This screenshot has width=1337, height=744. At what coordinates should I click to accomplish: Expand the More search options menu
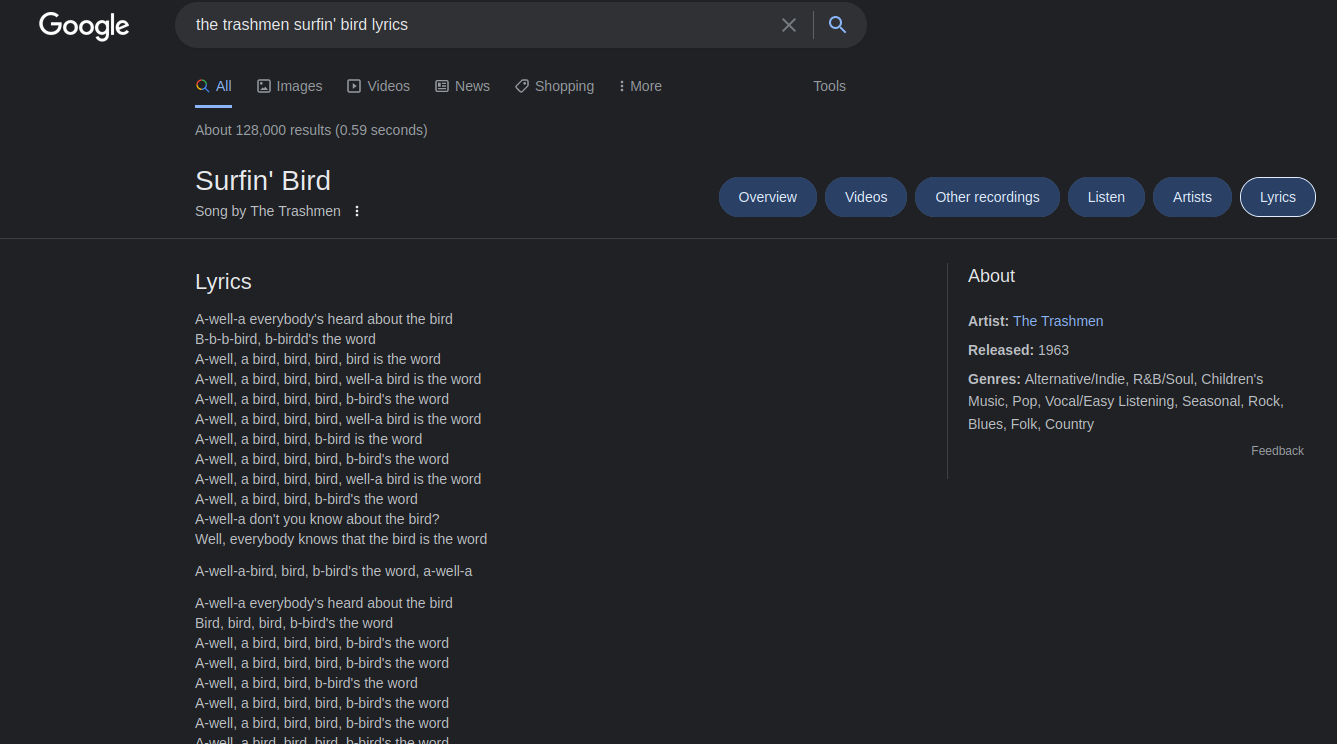(x=640, y=86)
